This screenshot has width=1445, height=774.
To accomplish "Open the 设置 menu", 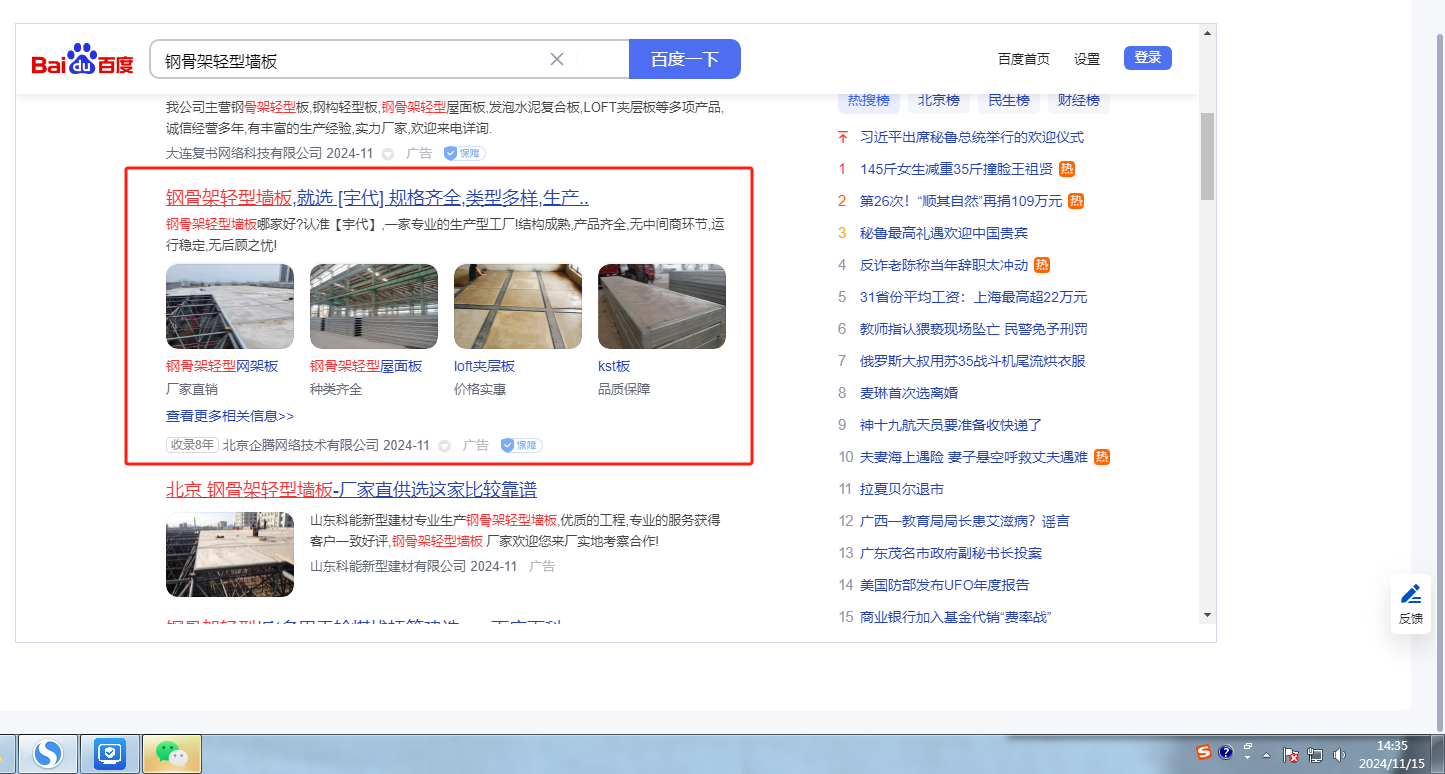I will [1087, 59].
